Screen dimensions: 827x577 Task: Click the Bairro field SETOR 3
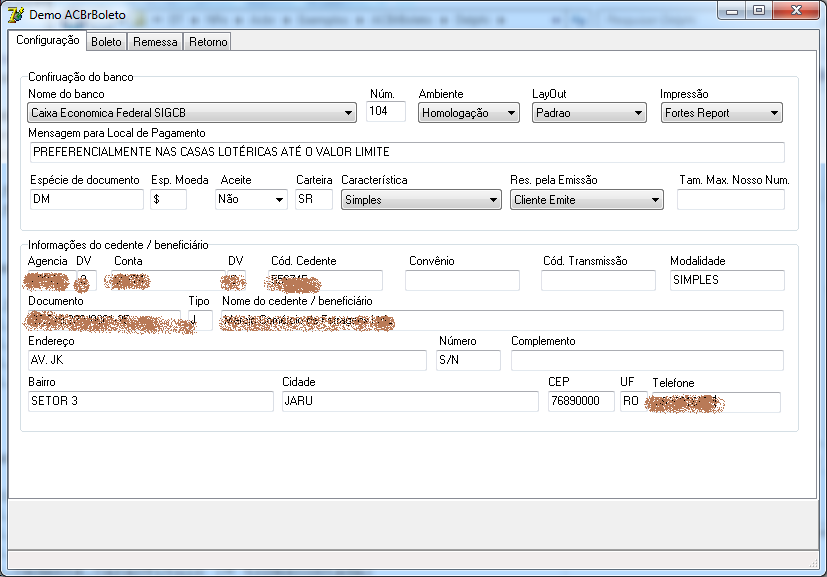coord(151,401)
